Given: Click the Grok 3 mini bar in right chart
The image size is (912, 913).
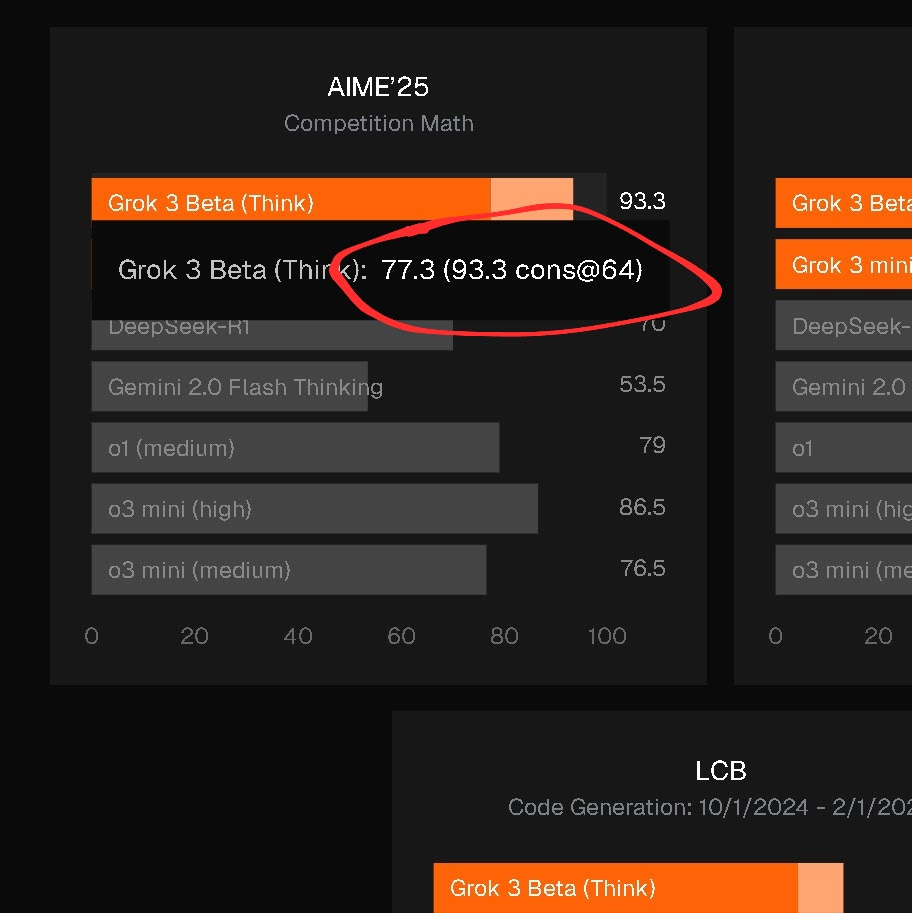Looking at the screenshot, I should coord(844,264).
